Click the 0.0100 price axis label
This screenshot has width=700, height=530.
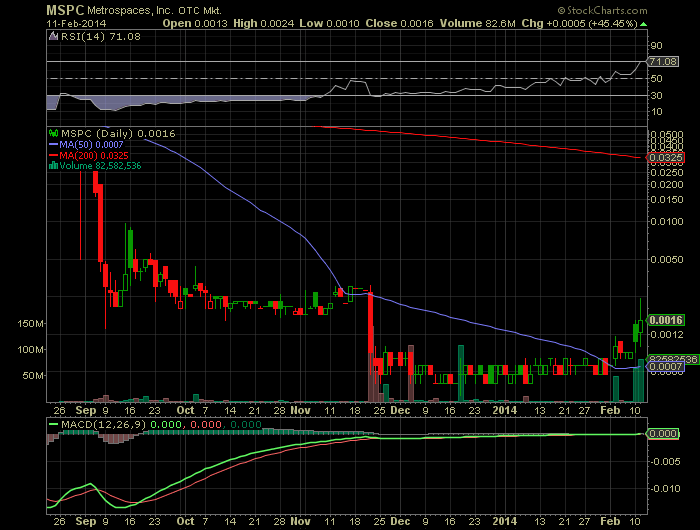tap(667, 221)
